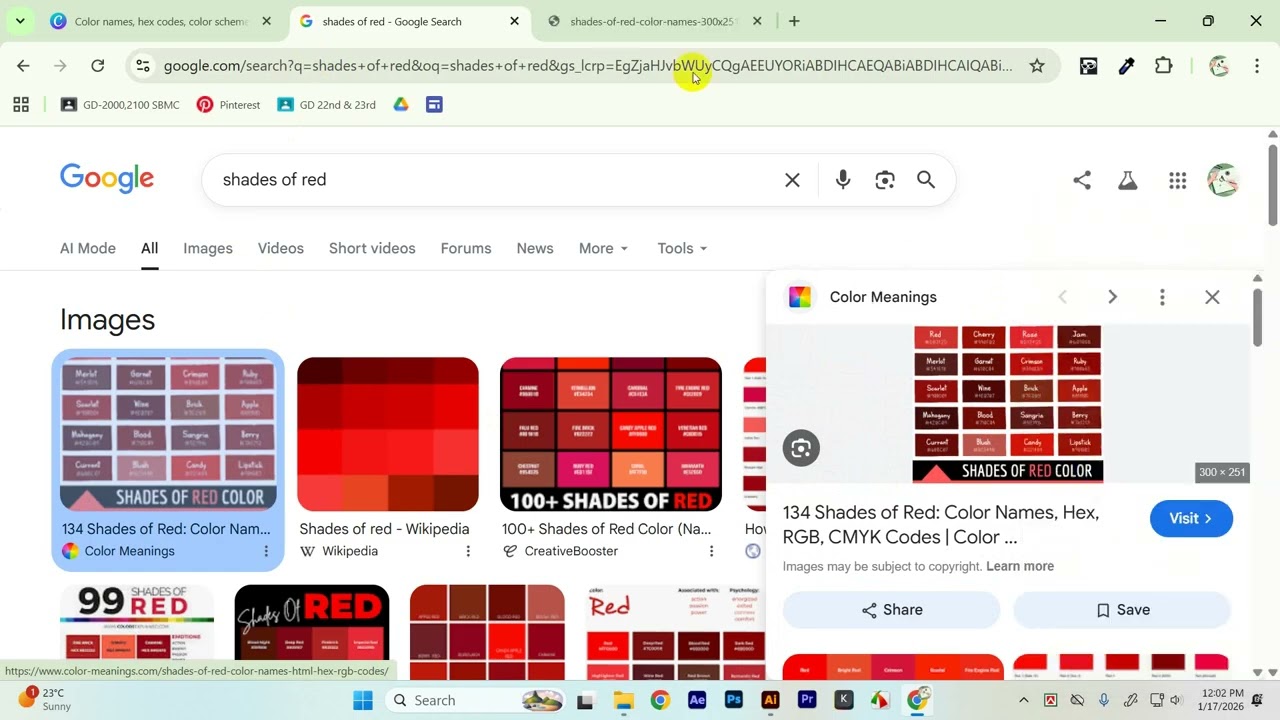Open the Wikipedia result options menu
The image size is (1280, 720).
(x=468, y=551)
